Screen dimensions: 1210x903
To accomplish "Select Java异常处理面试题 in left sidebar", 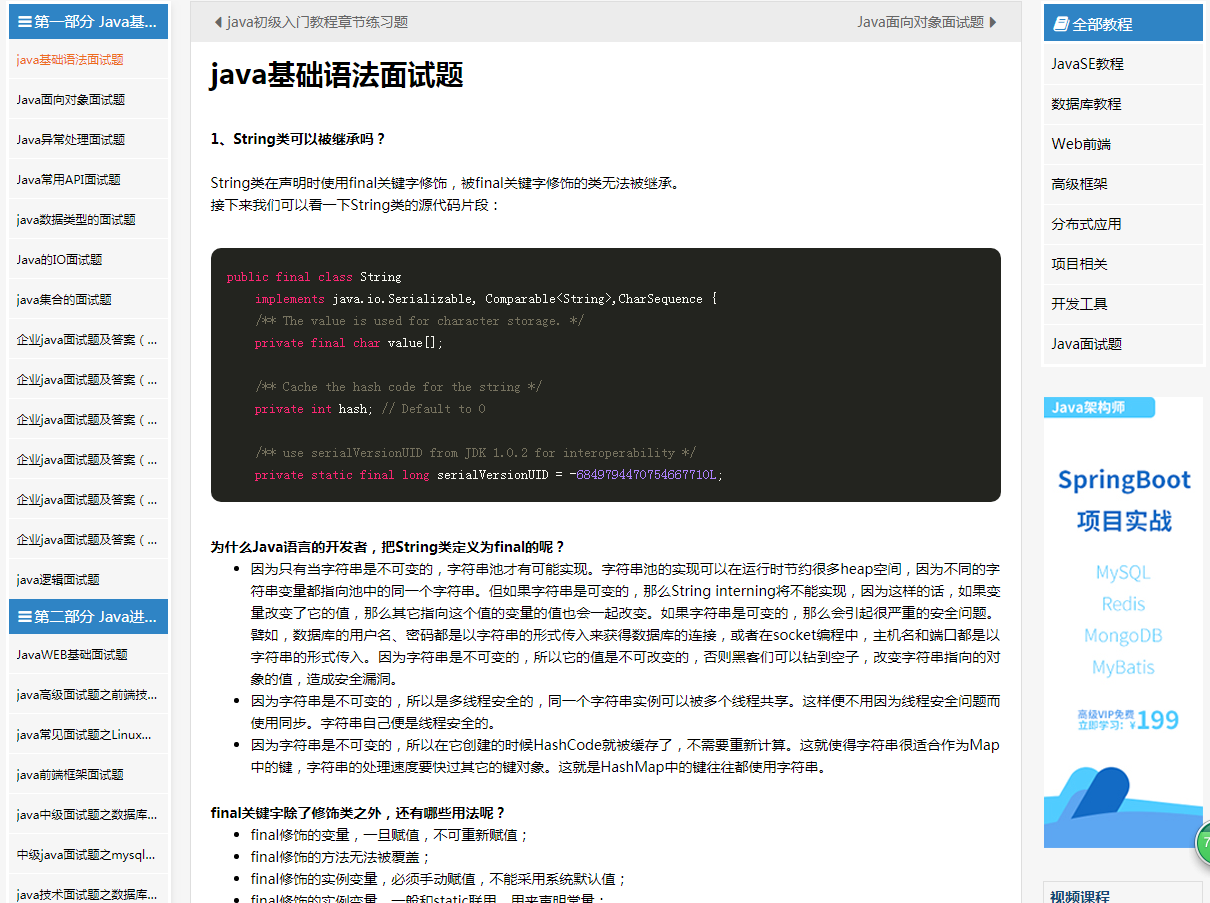I will pos(71,140).
